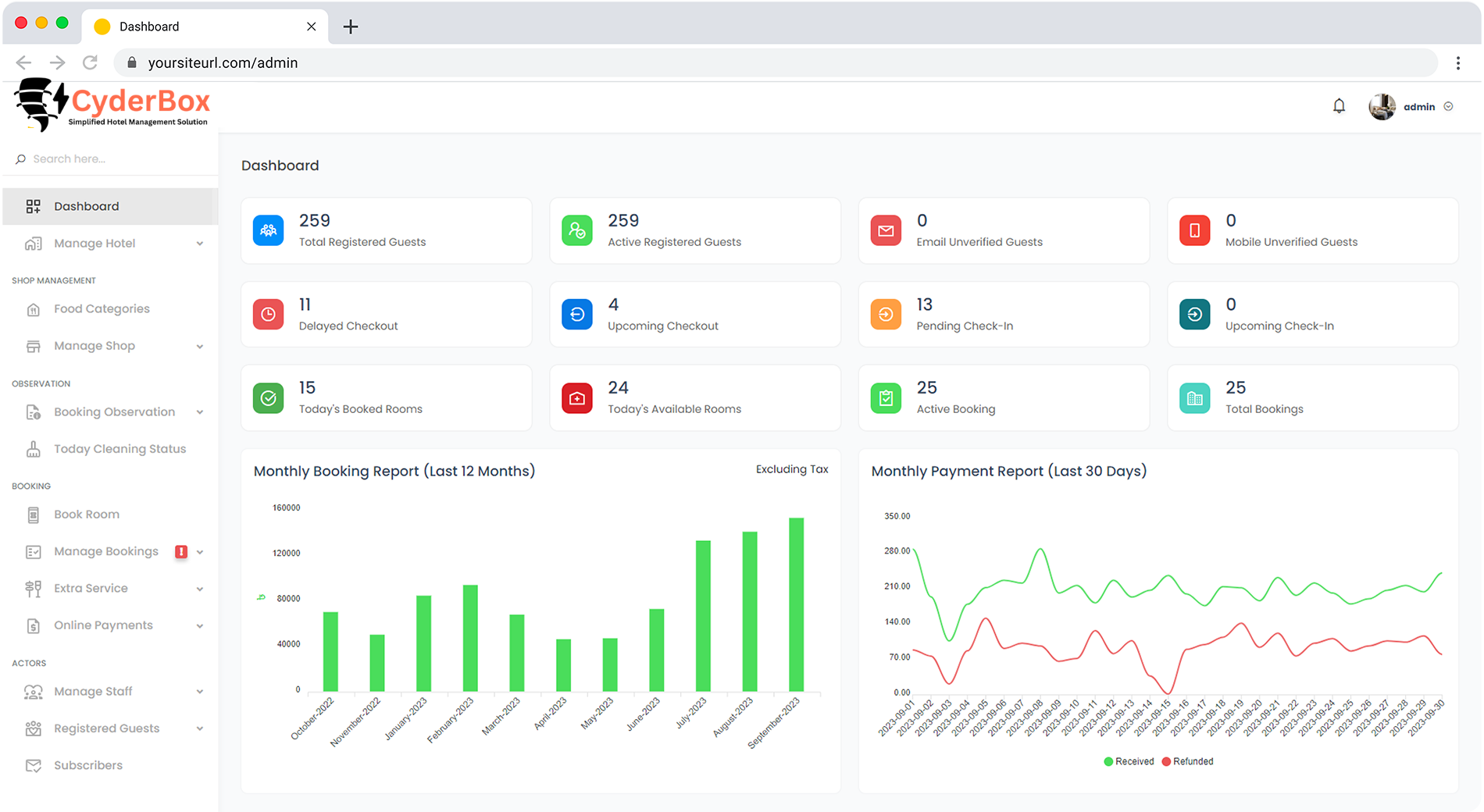This screenshot has width=1484, height=812.
Task: Click the Email Unverified Guests envelope icon
Action: (x=886, y=230)
